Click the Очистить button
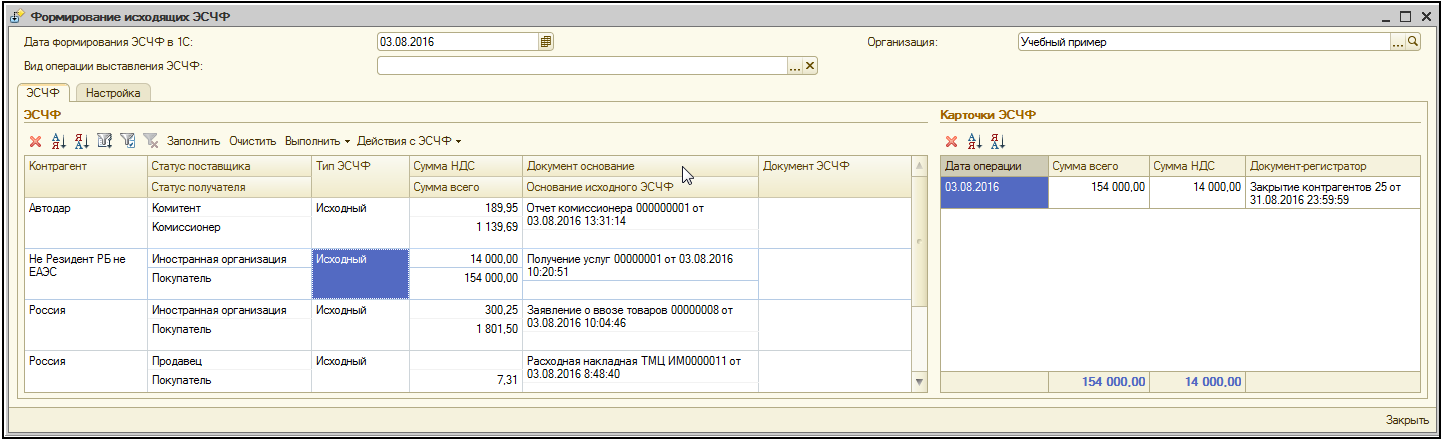Screen dimensions: 1442x441 [x=252, y=141]
